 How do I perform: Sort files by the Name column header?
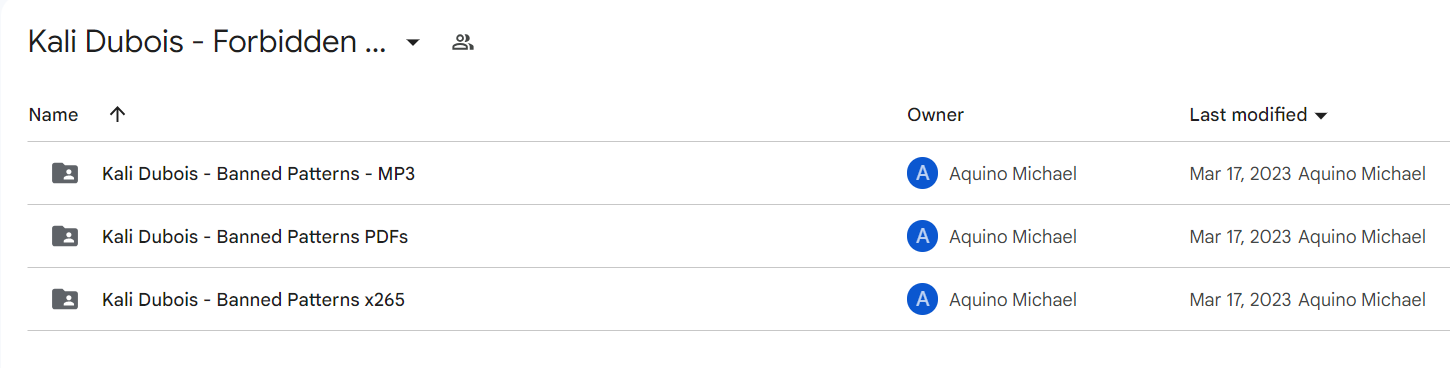[53, 115]
